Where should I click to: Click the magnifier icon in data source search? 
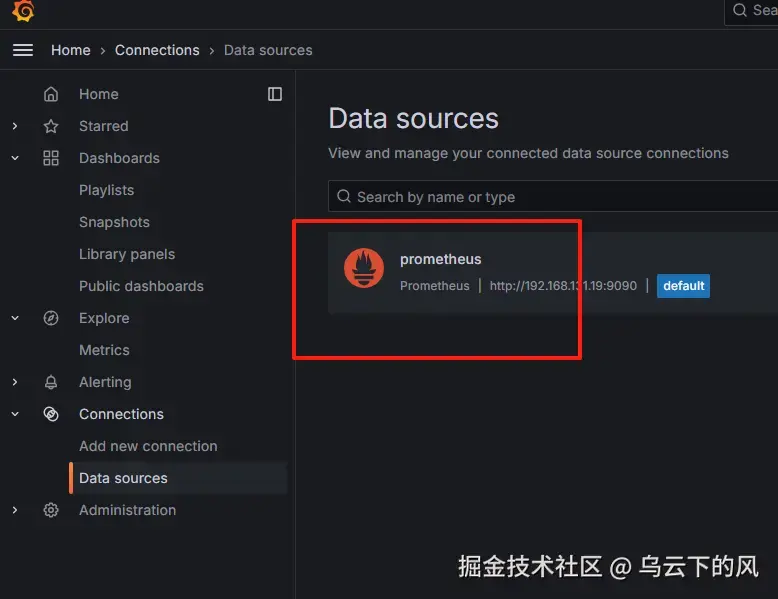coord(344,197)
